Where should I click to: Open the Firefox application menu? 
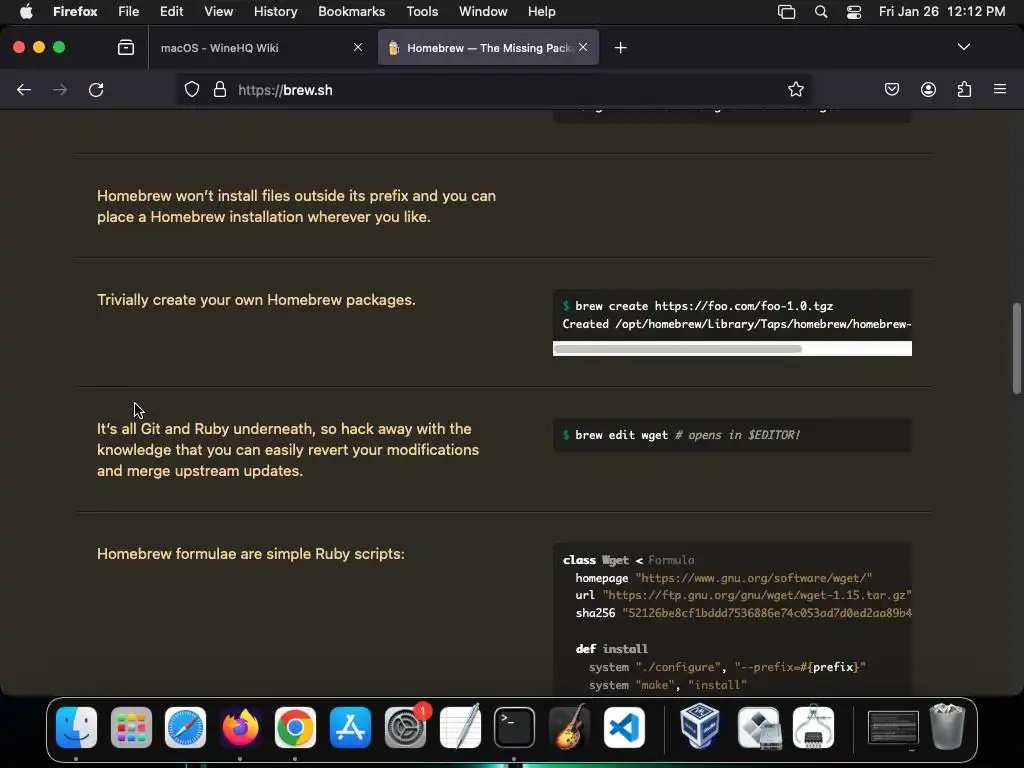click(x=75, y=12)
